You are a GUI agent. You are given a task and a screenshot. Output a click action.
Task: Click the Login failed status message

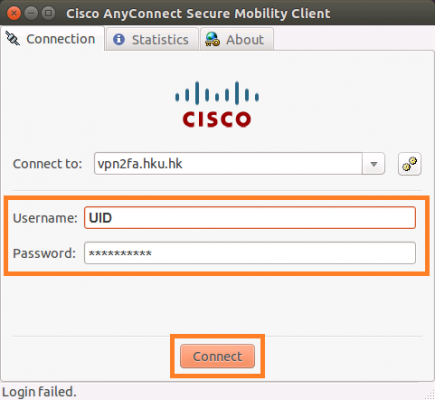39,392
